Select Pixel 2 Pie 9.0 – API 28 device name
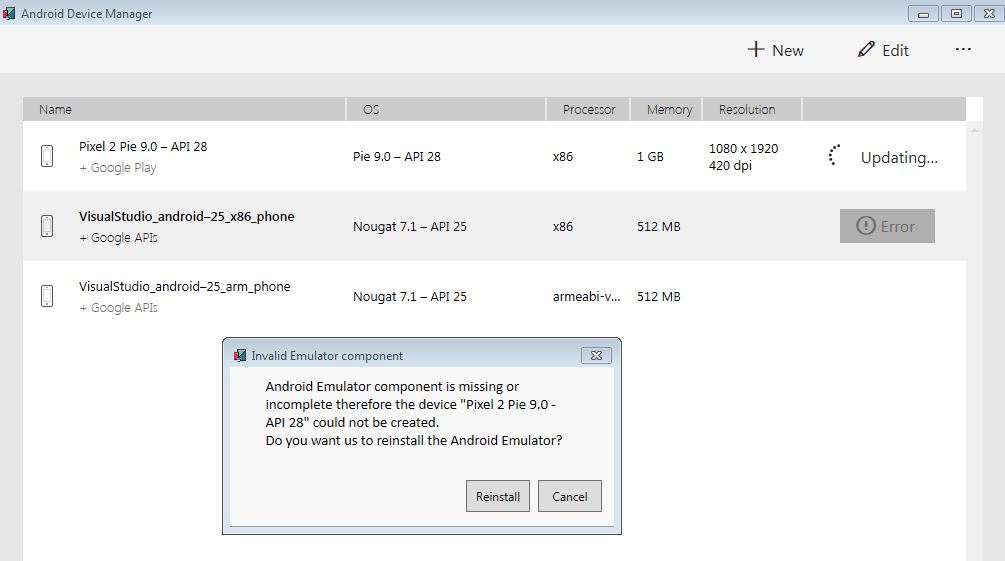 pos(143,146)
